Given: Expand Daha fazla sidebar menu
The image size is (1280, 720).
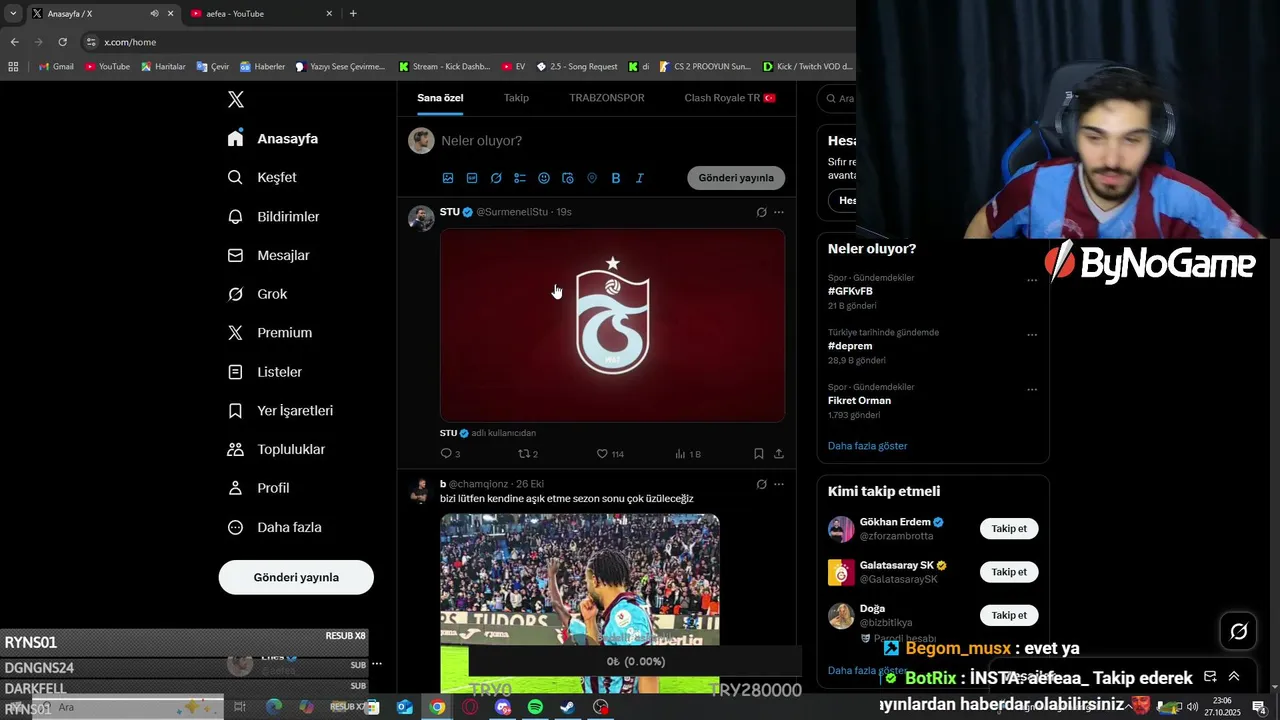Looking at the screenshot, I should [274, 527].
